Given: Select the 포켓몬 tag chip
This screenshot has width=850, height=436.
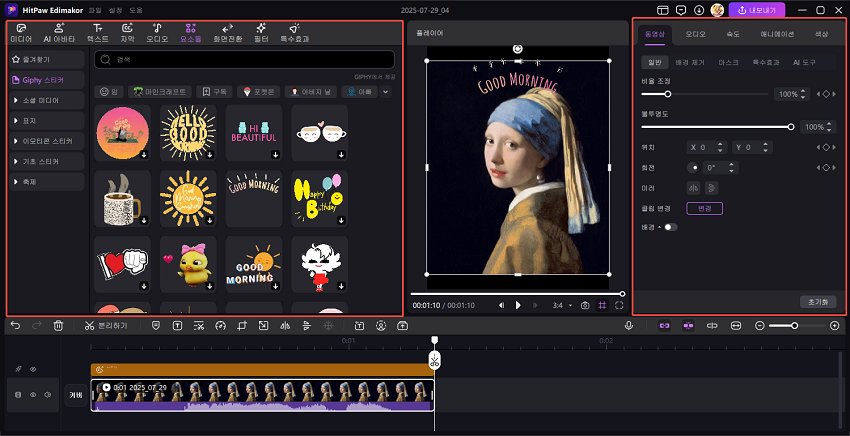Looking at the screenshot, I should [259, 92].
